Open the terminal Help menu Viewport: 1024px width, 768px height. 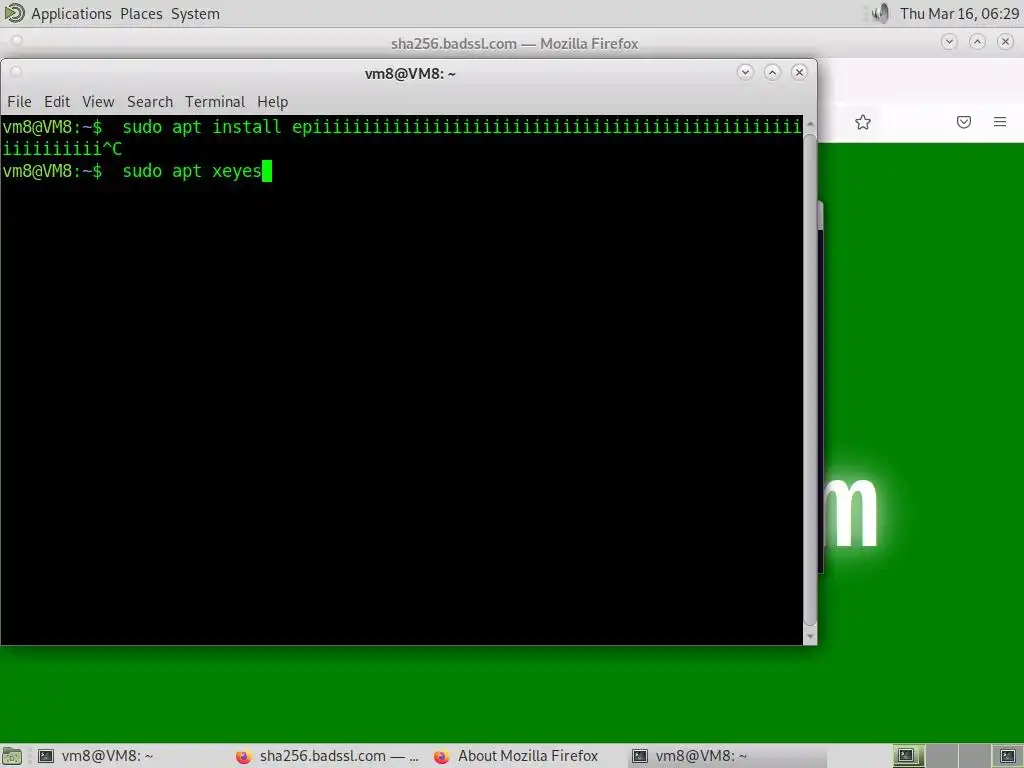pos(272,102)
